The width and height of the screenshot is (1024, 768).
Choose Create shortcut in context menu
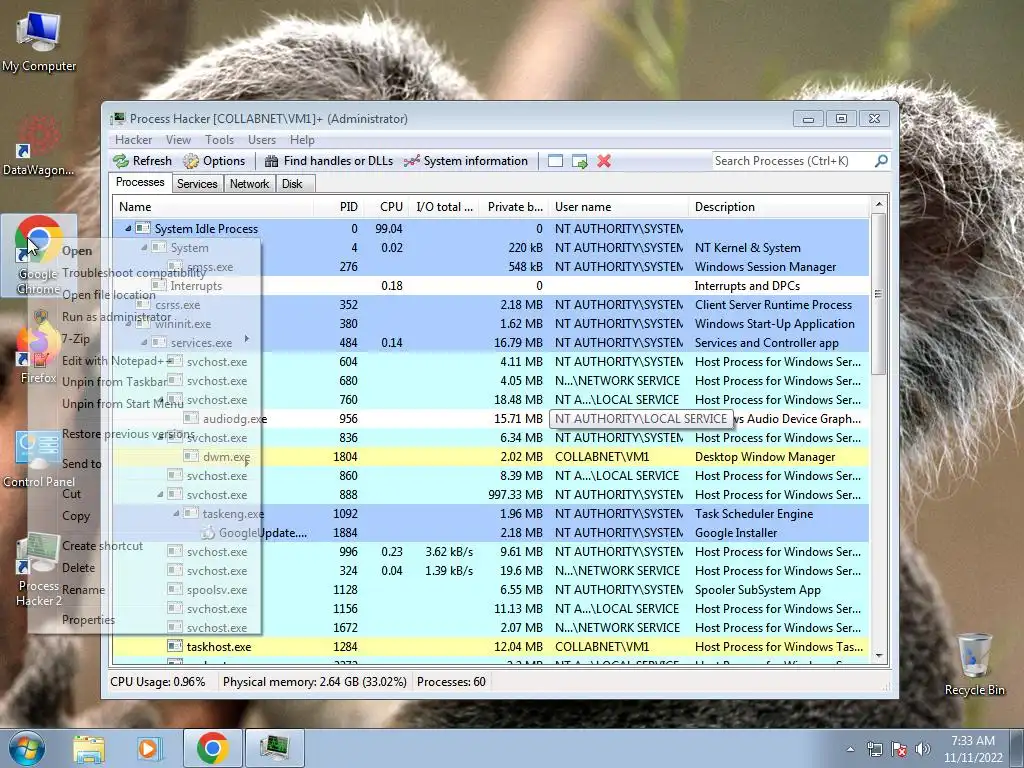point(102,546)
